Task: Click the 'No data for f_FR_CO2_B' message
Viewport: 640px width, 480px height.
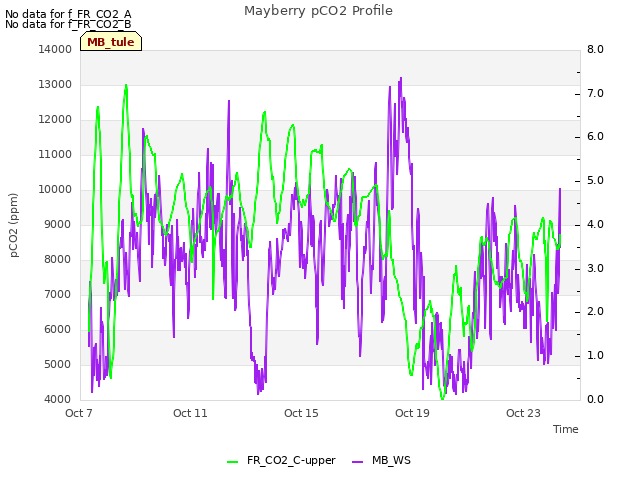Action: [x=68, y=24]
